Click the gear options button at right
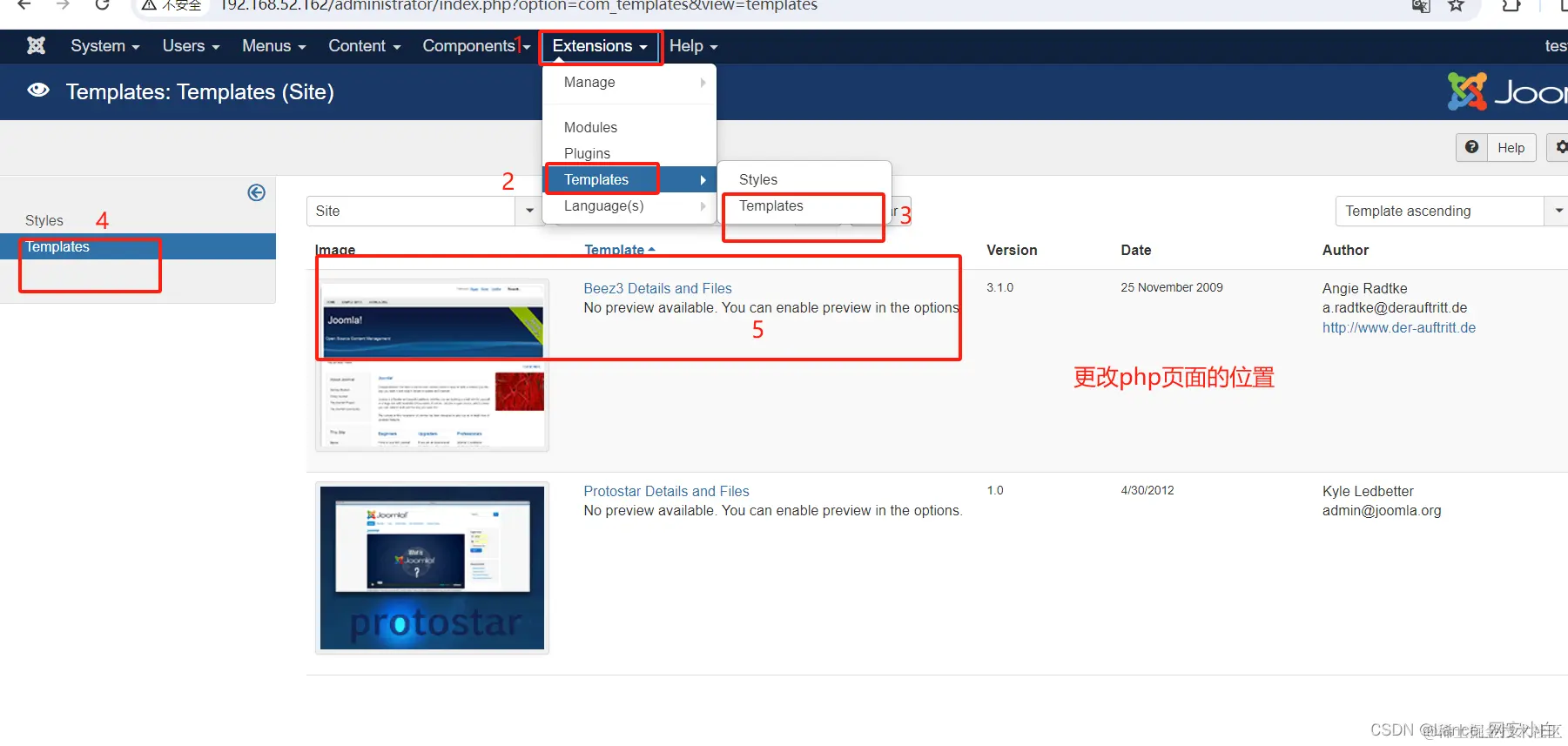Image resolution: width=1568 pixels, height=746 pixels. point(1560,147)
